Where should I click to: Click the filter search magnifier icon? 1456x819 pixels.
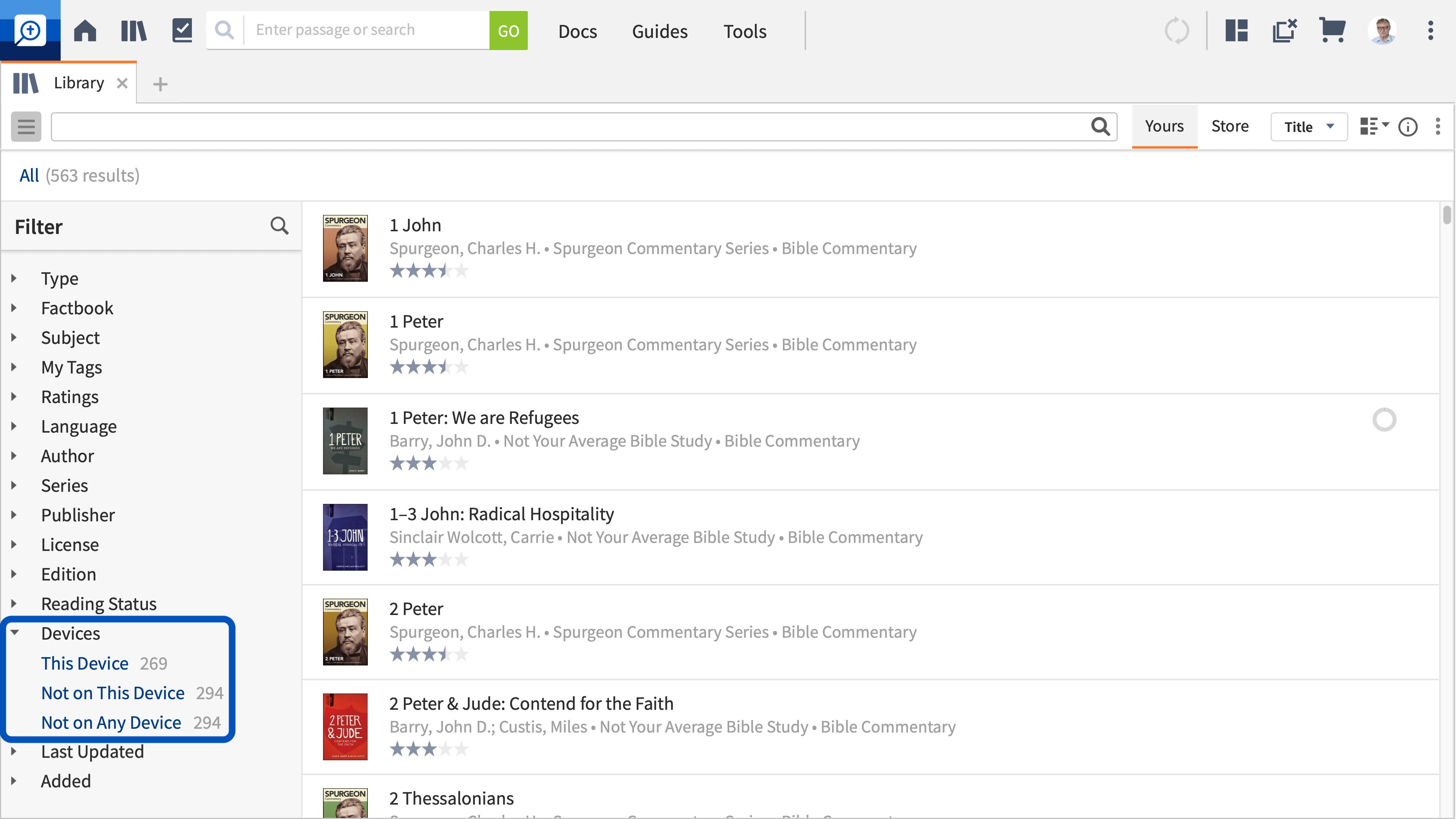tap(279, 226)
